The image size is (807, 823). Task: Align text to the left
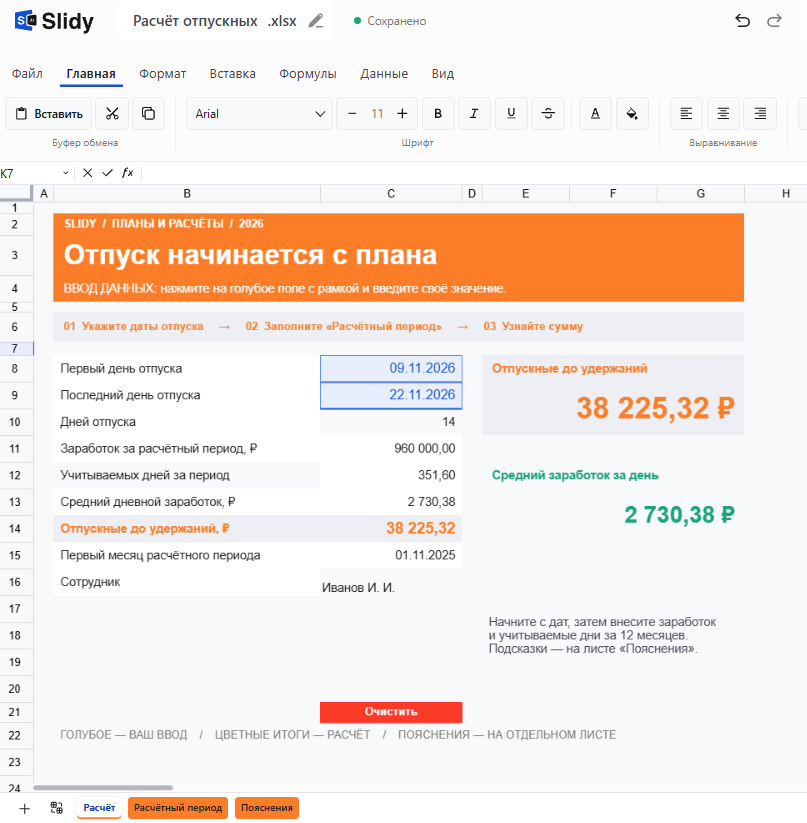point(686,113)
